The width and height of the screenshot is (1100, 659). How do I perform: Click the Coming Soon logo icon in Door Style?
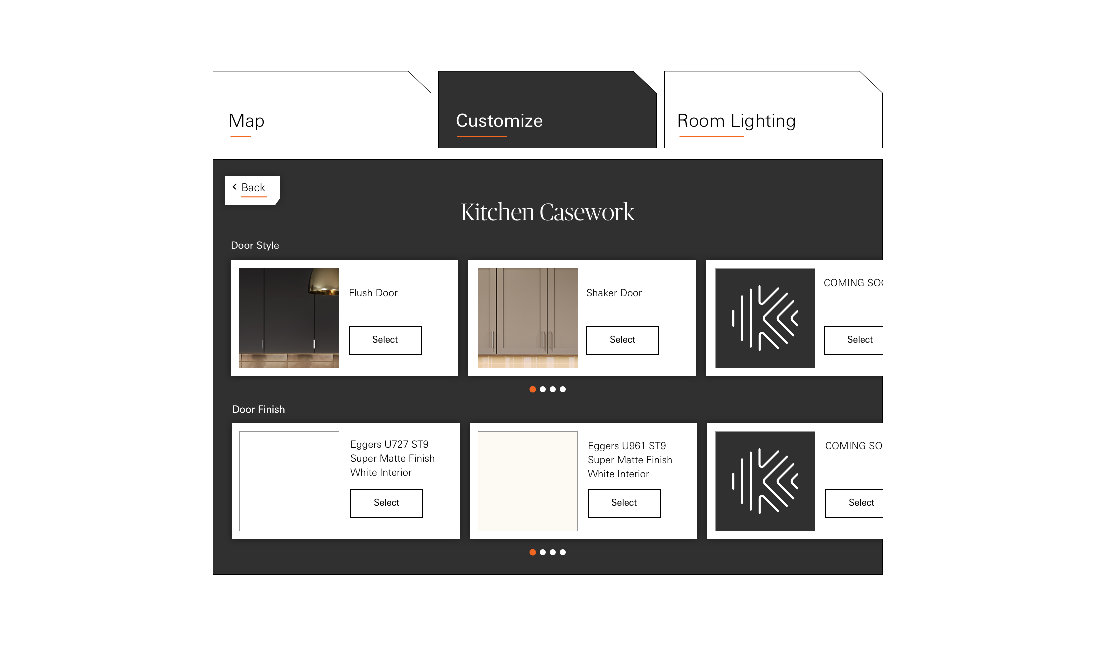click(x=765, y=318)
